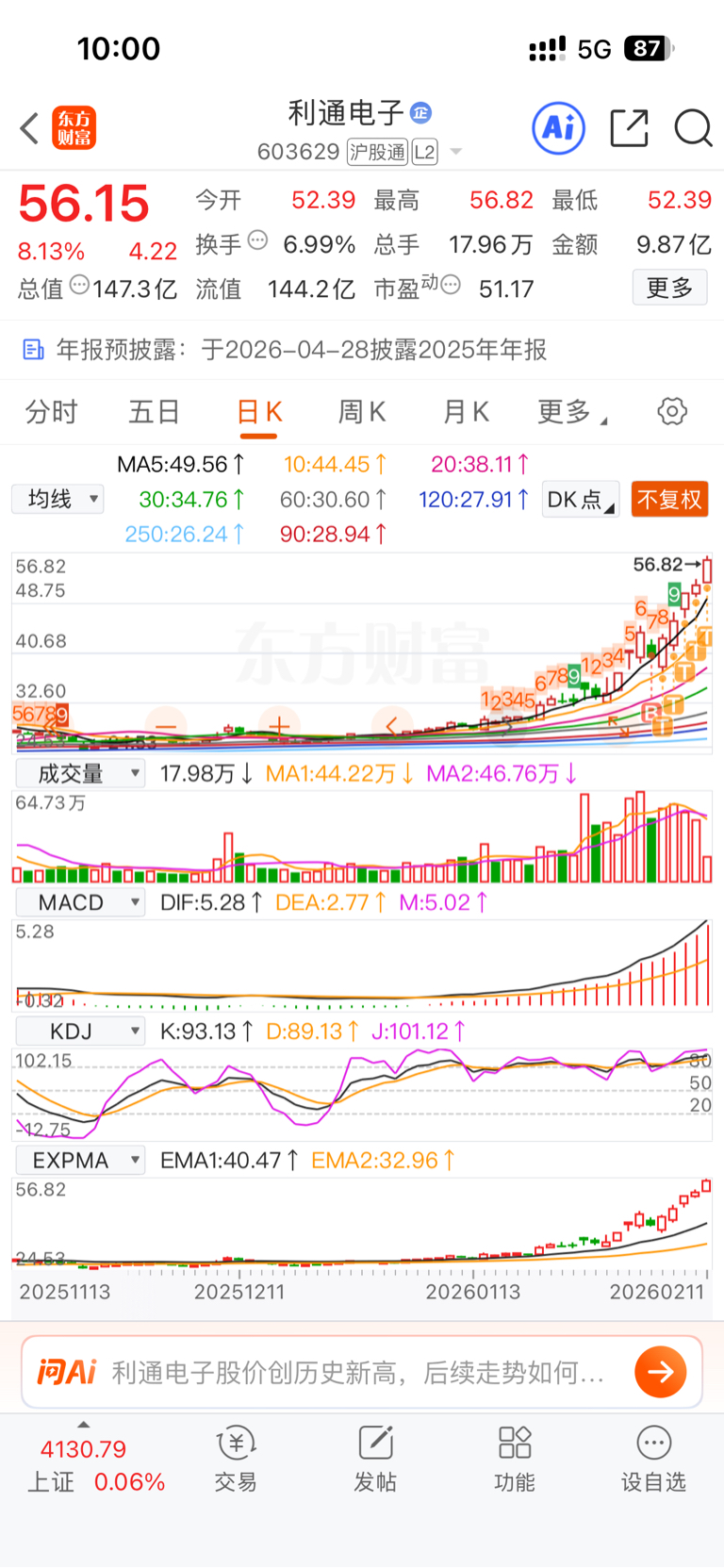Tap the minus zoom-out chart button
Screen dimensions: 724x1568
pyautogui.click(x=166, y=727)
